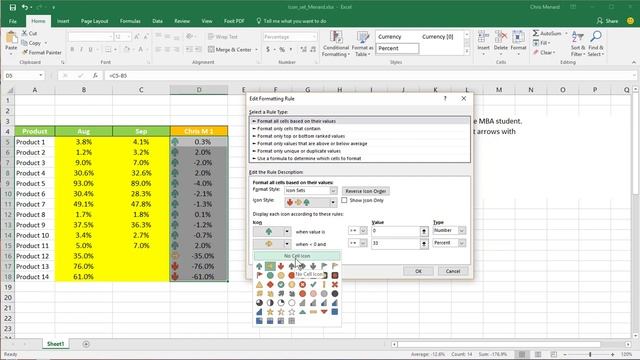Select the yellow dash cell icon
The width and height of the screenshot is (640, 360).
click(x=313, y=312)
